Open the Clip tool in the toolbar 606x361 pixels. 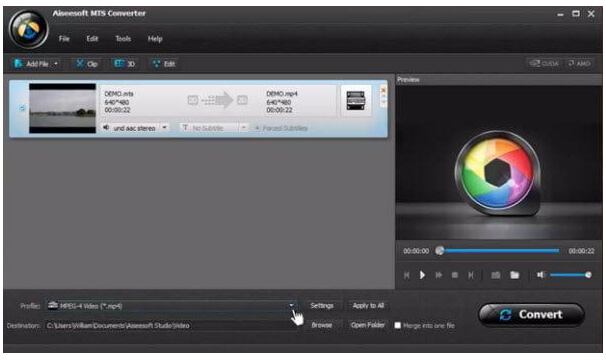[87, 64]
